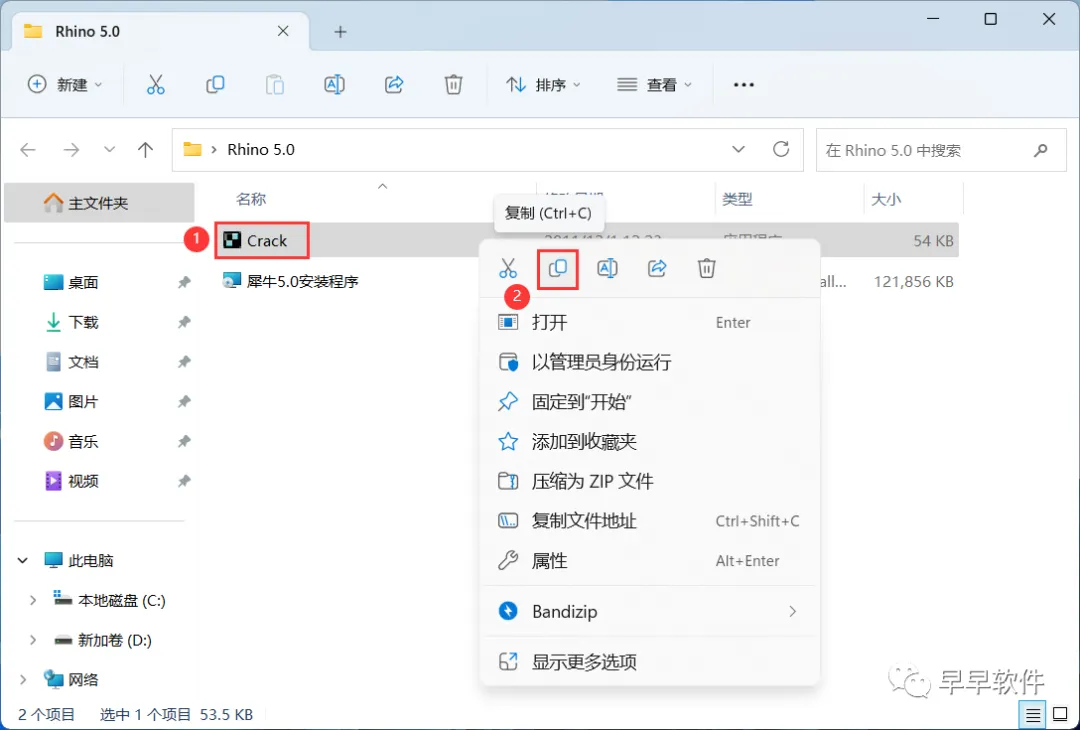The height and width of the screenshot is (730, 1080).
Task: Click the search magnifier icon
Action: 1041,149
